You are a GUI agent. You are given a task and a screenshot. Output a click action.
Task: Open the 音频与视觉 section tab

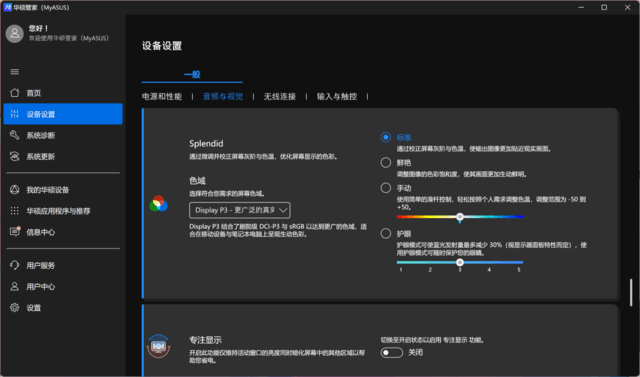[223, 97]
